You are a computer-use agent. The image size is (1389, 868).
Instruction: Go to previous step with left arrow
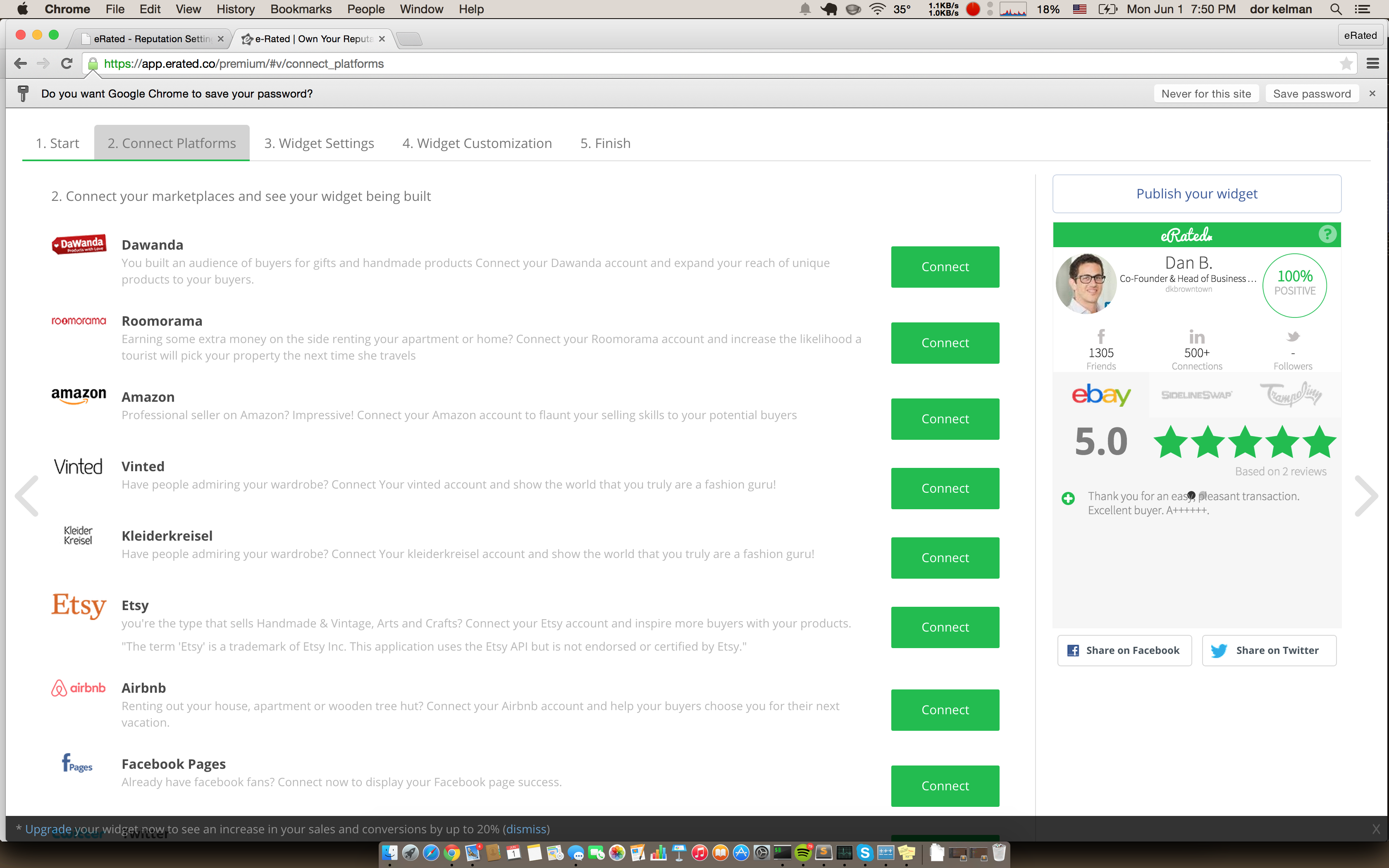[x=27, y=496]
